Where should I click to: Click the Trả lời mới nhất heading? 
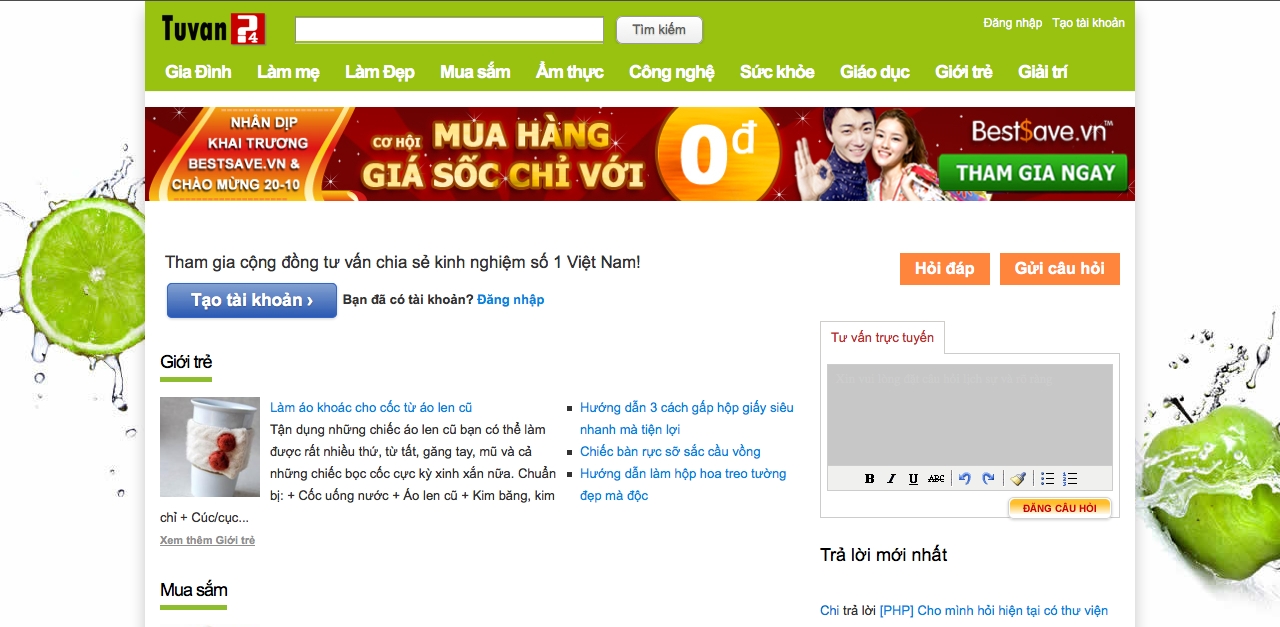pos(884,555)
